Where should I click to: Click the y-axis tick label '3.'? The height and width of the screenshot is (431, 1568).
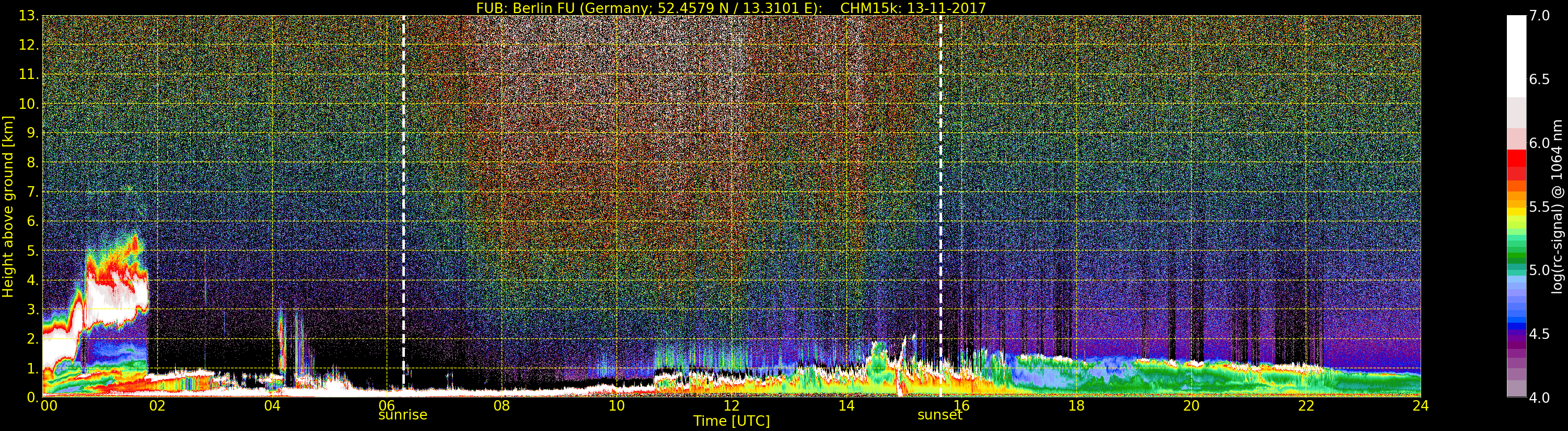click(x=32, y=309)
